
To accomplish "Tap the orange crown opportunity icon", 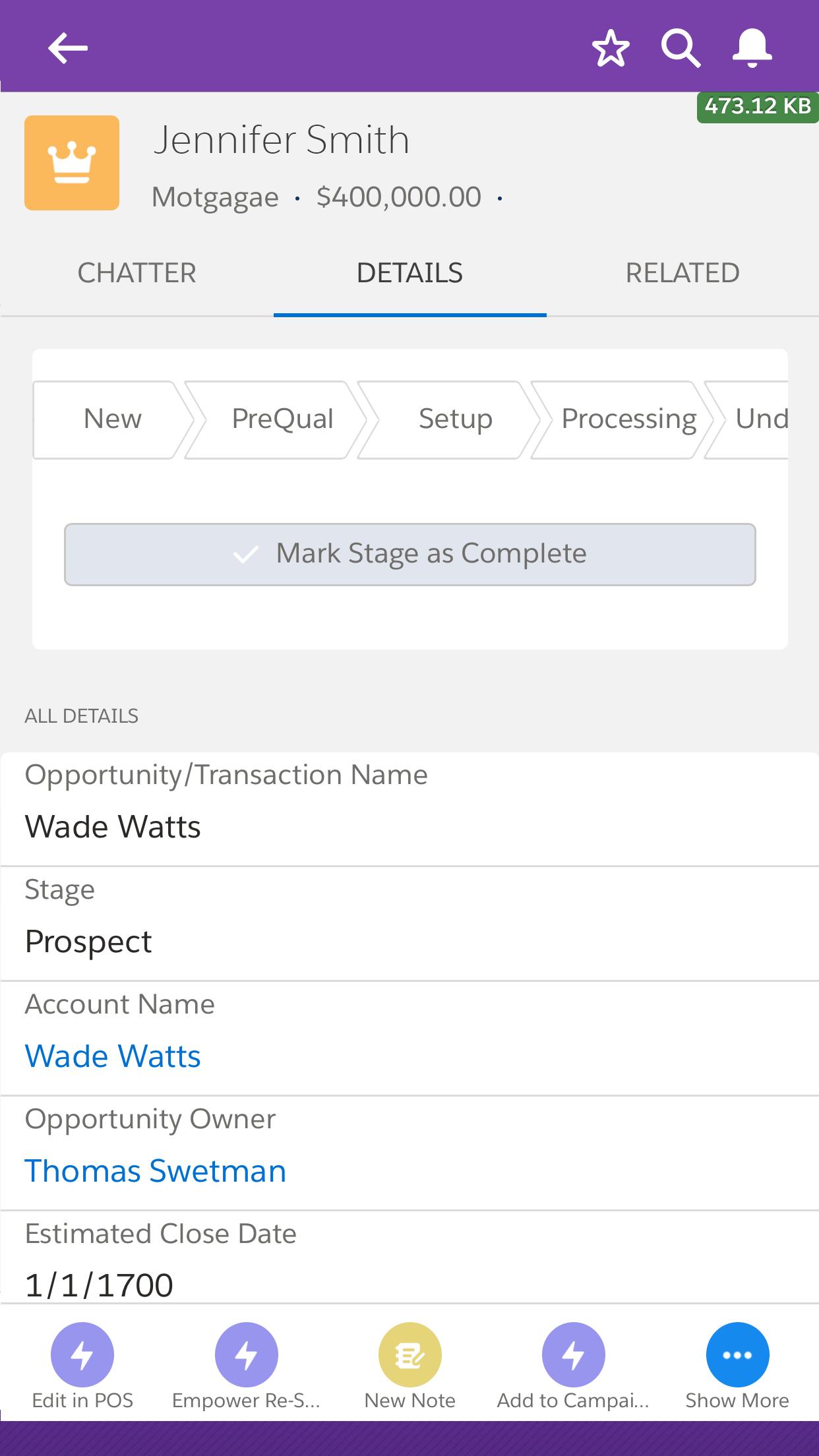I will click(x=72, y=163).
